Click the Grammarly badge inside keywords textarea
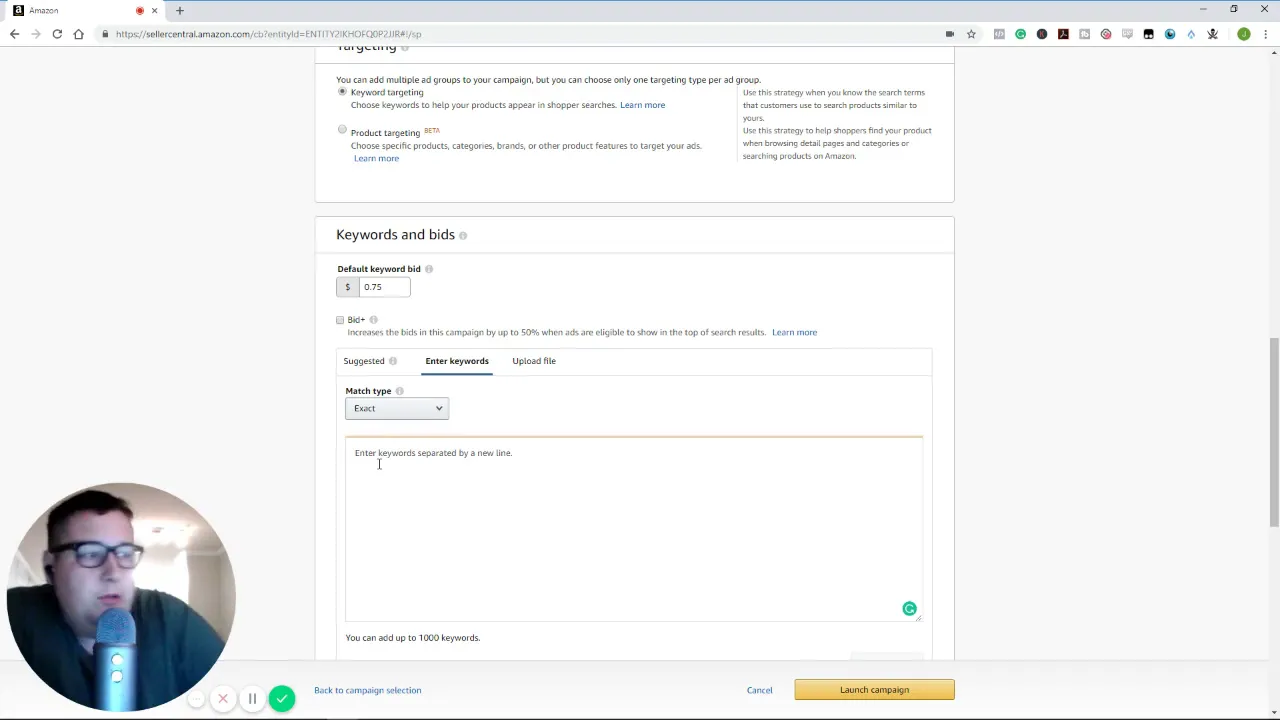 click(909, 608)
